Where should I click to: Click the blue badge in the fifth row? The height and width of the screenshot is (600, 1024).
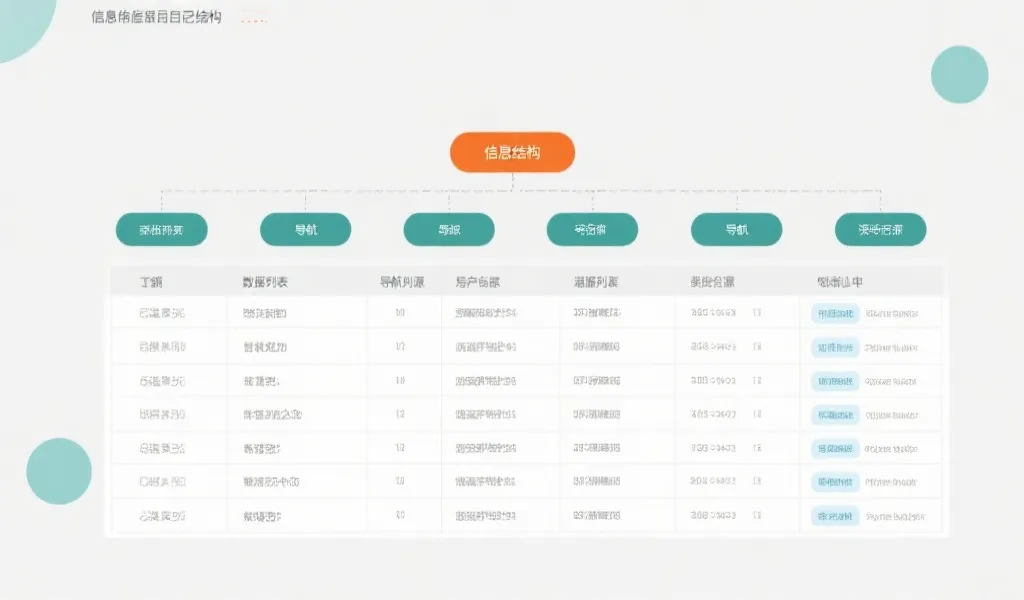(x=837, y=448)
